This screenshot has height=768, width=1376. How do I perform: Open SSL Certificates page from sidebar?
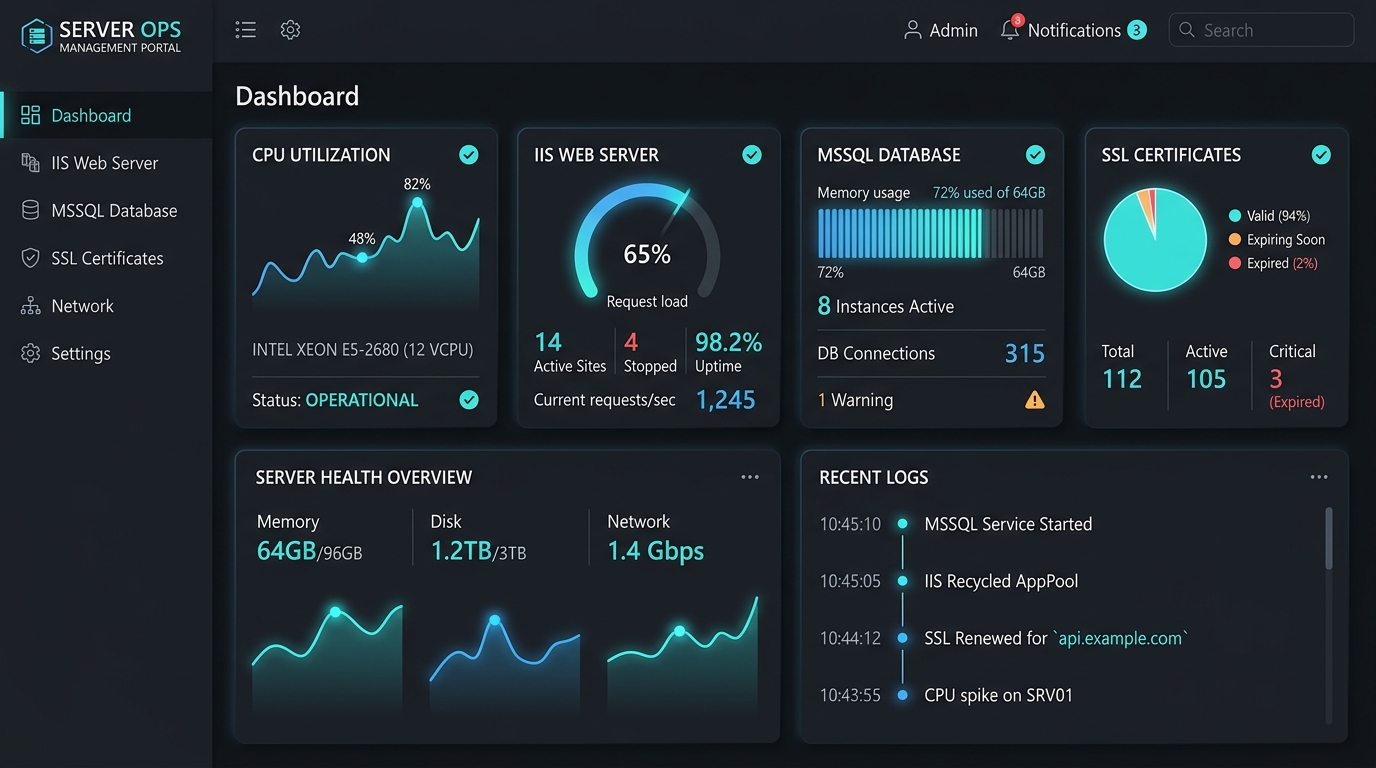106,258
